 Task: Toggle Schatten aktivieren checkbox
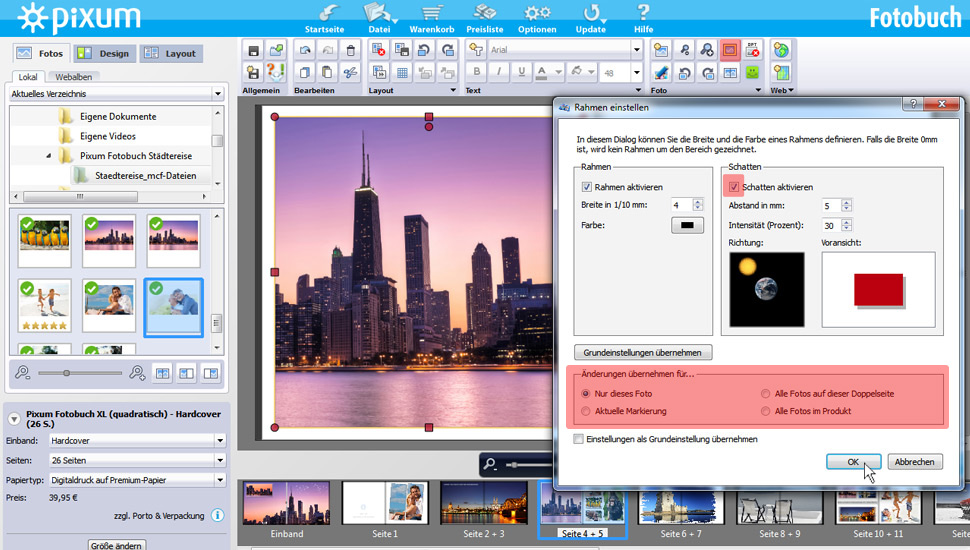(x=735, y=187)
